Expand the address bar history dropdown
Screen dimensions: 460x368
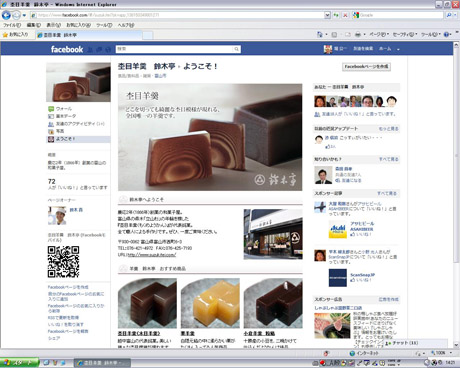327,15
